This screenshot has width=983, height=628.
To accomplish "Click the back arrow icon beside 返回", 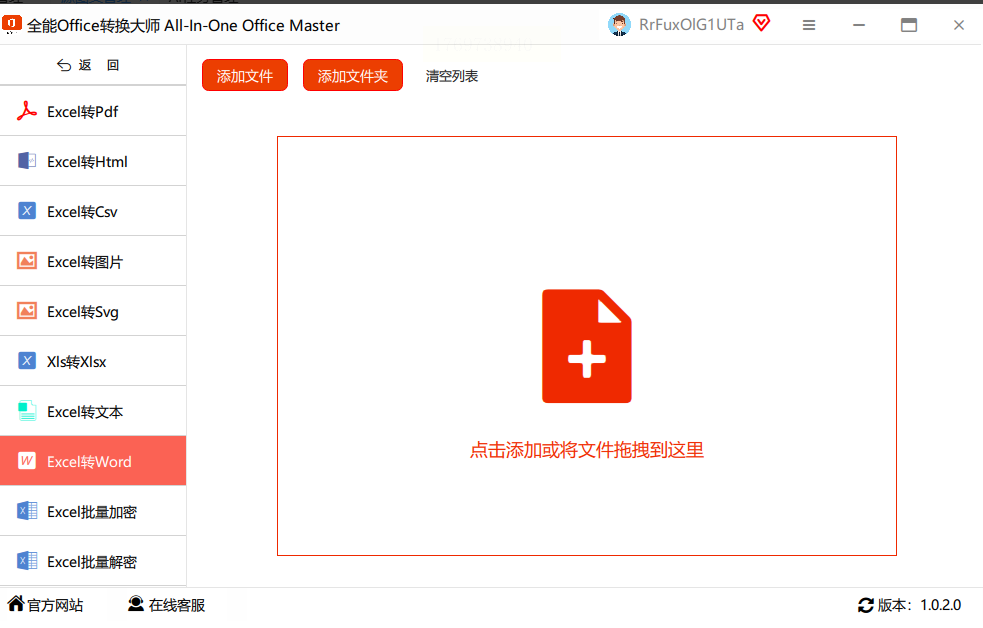I will click(x=64, y=65).
